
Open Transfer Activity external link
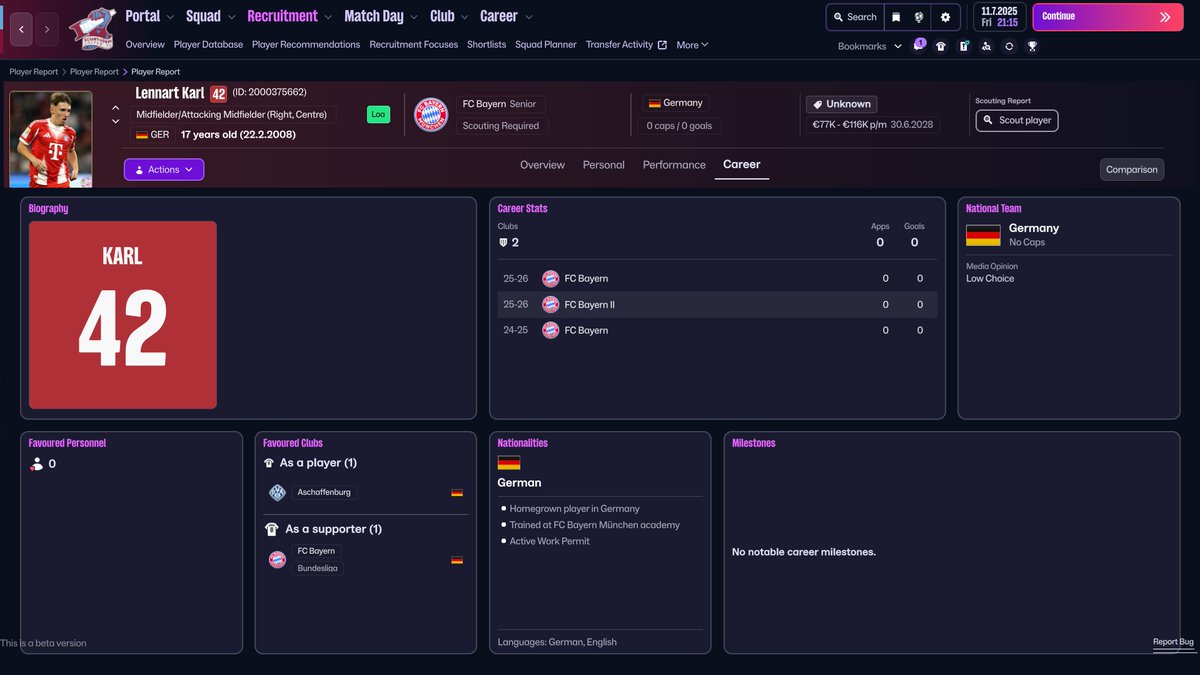click(626, 45)
